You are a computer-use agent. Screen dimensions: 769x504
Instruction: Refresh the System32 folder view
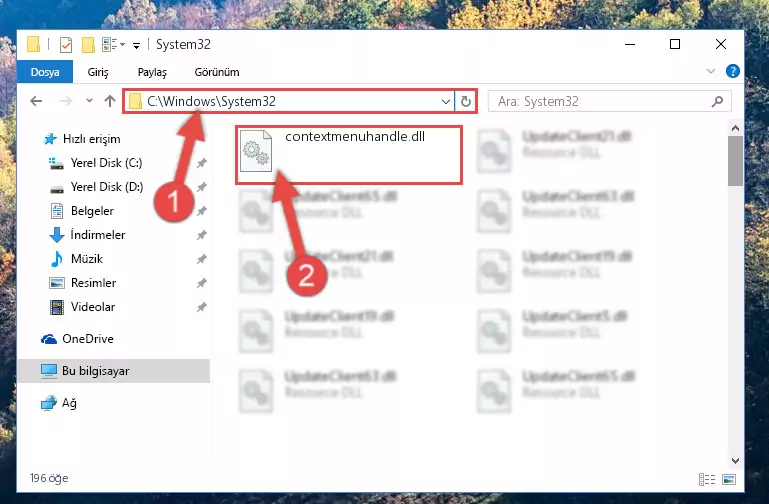tap(465, 101)
